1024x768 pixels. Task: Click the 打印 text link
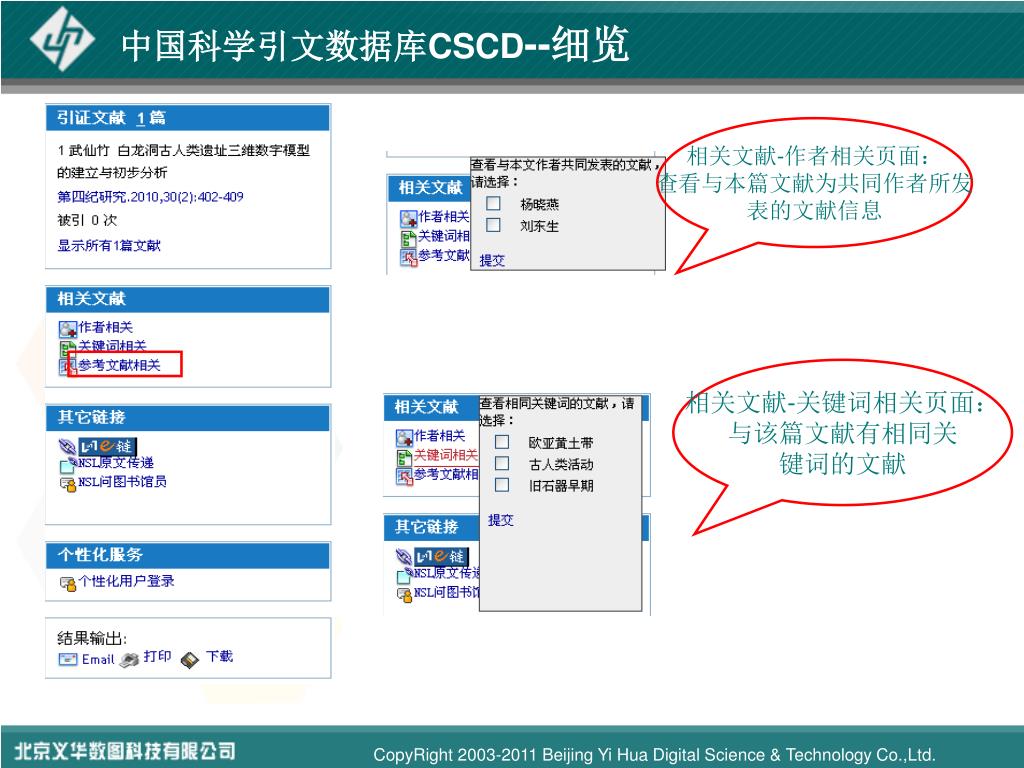pyautogui.click(x=157, y=656)
